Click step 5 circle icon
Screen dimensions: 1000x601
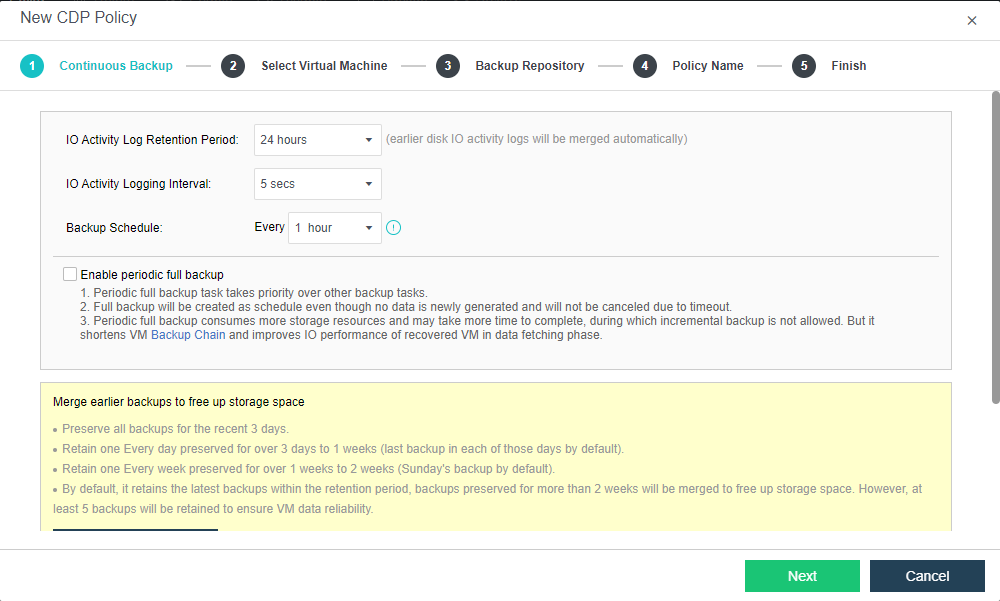coord(803,66)
